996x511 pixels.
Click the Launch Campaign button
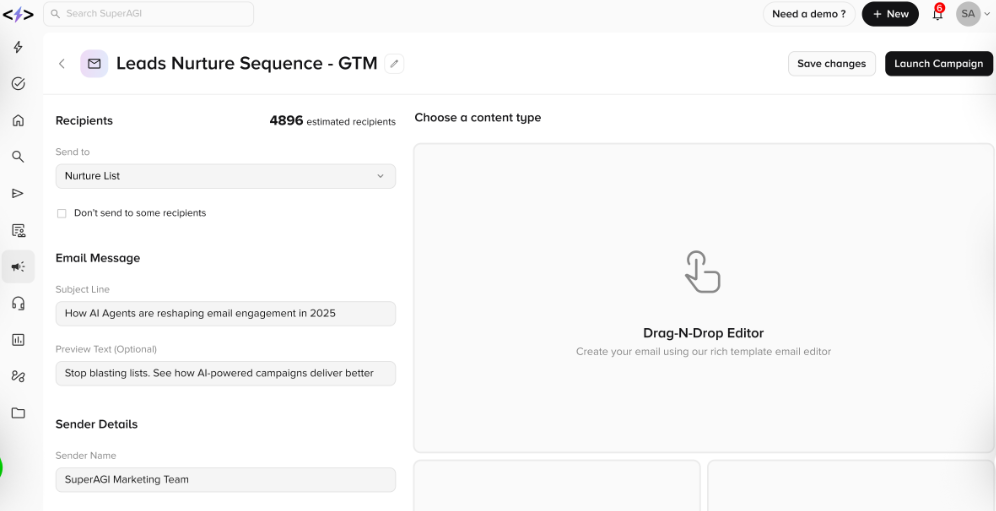(938, 64)
